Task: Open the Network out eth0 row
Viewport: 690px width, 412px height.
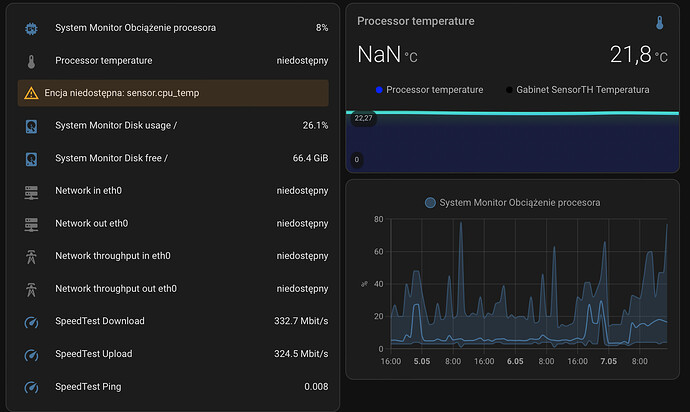Action: click(173, 223)
